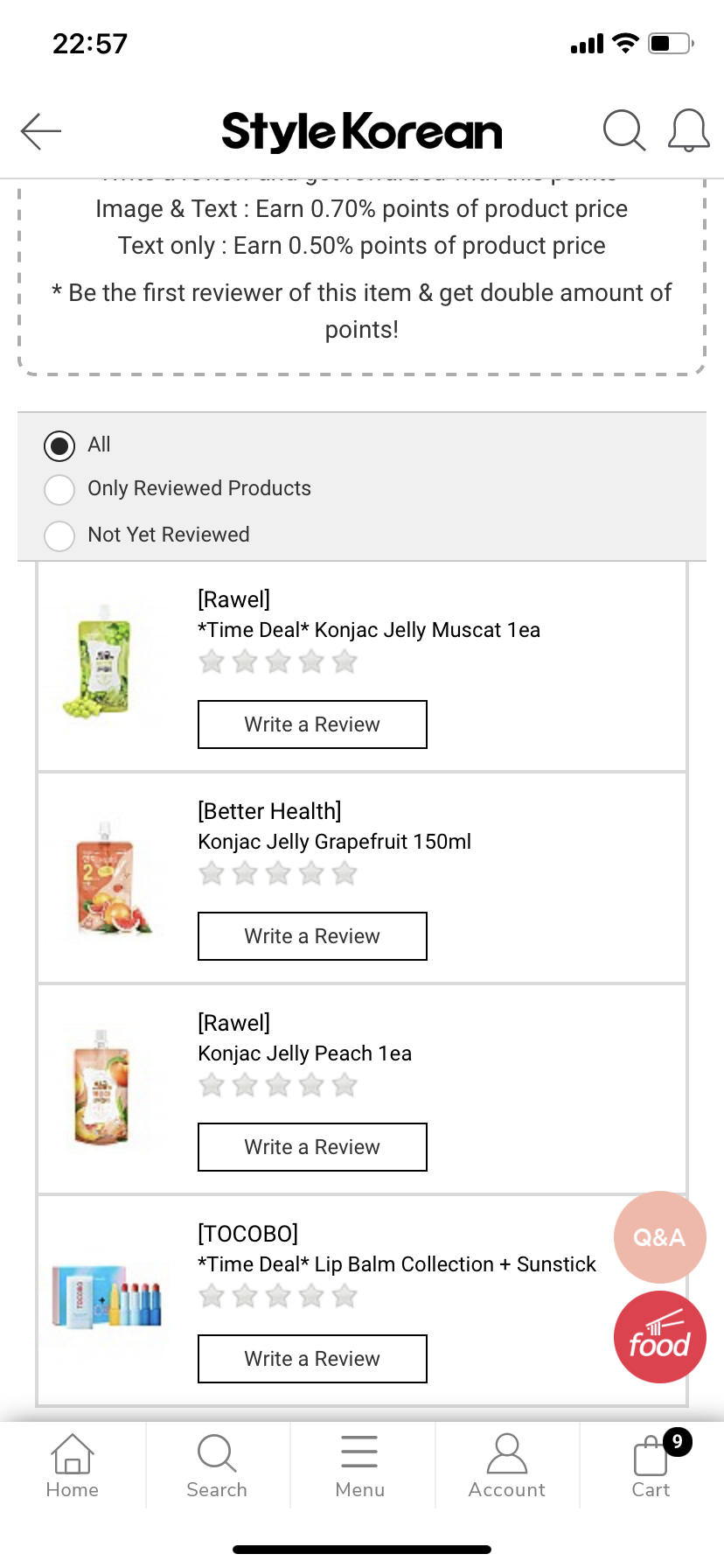Open the Cart with 9 items
This screenshot has height=1568, width=724.
click(x=652, y=1466)
